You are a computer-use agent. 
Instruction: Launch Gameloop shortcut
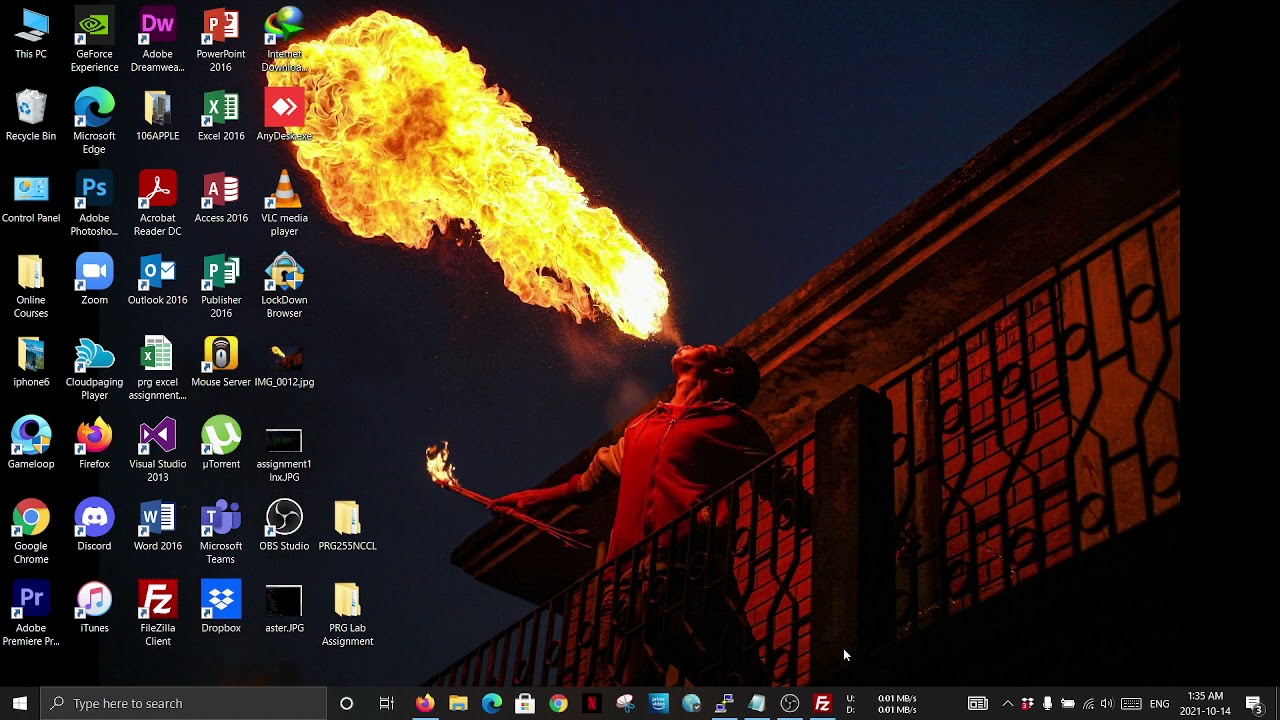point(31,444)
